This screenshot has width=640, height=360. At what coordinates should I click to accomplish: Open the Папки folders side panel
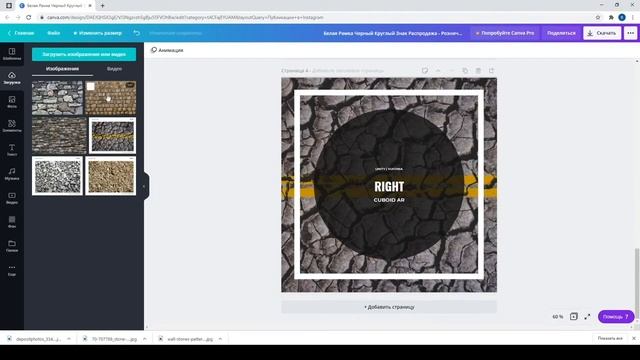pos(12,246)
